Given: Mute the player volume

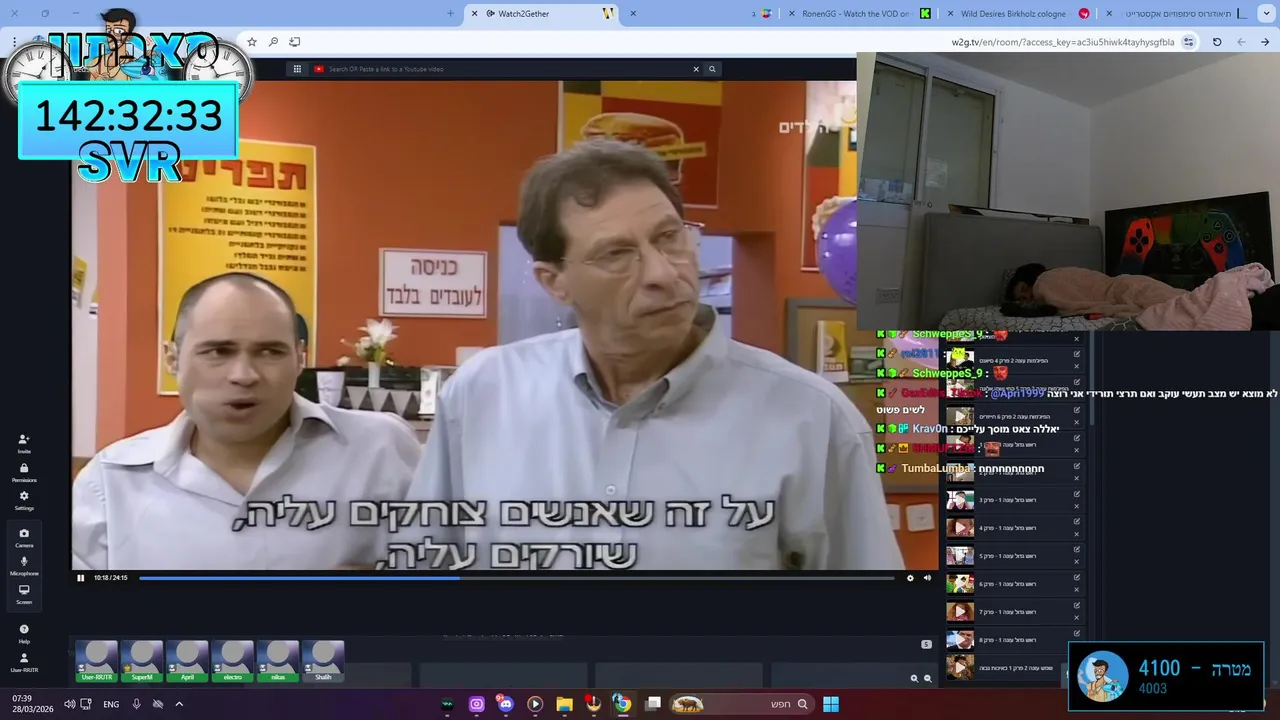Looking at the screenshot, I should 927,578.
